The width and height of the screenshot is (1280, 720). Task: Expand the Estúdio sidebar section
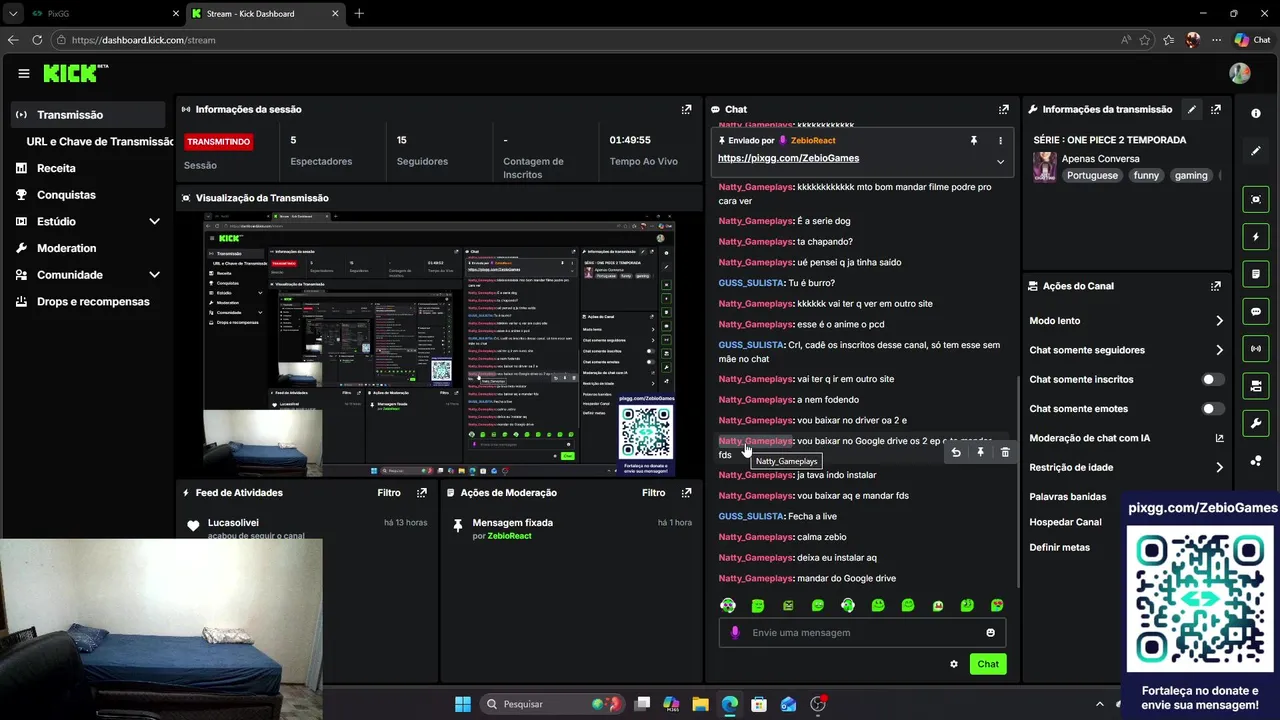pos(154,221)
